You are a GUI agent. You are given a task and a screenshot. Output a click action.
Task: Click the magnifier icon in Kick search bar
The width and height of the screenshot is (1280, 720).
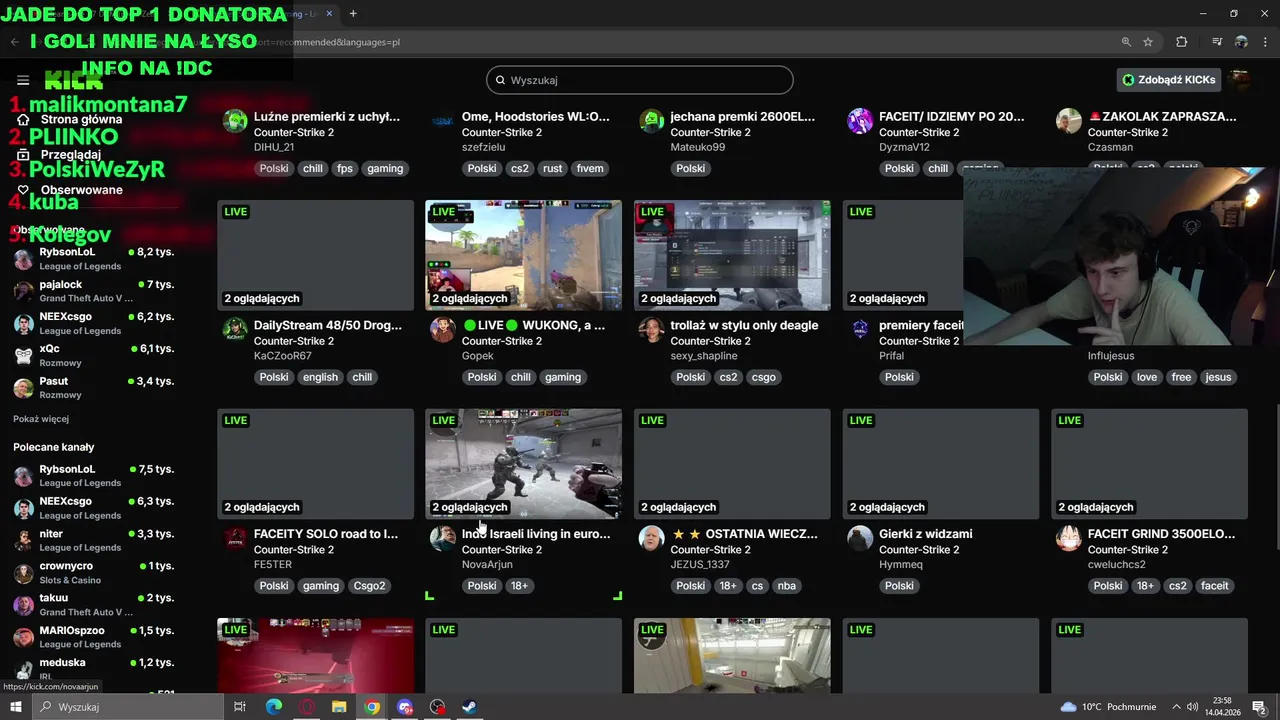coord(499,80)
